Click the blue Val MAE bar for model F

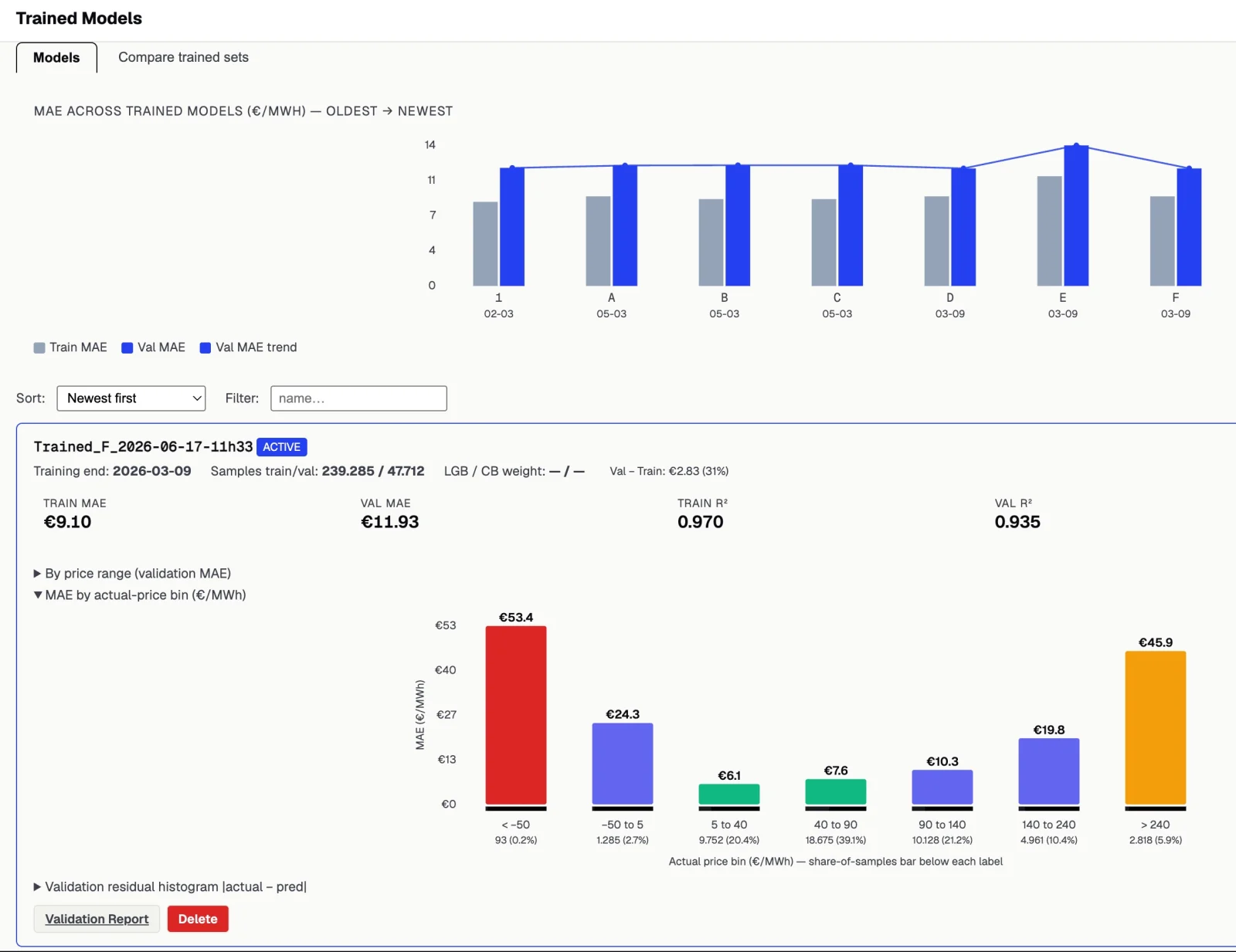point(1189,227)
